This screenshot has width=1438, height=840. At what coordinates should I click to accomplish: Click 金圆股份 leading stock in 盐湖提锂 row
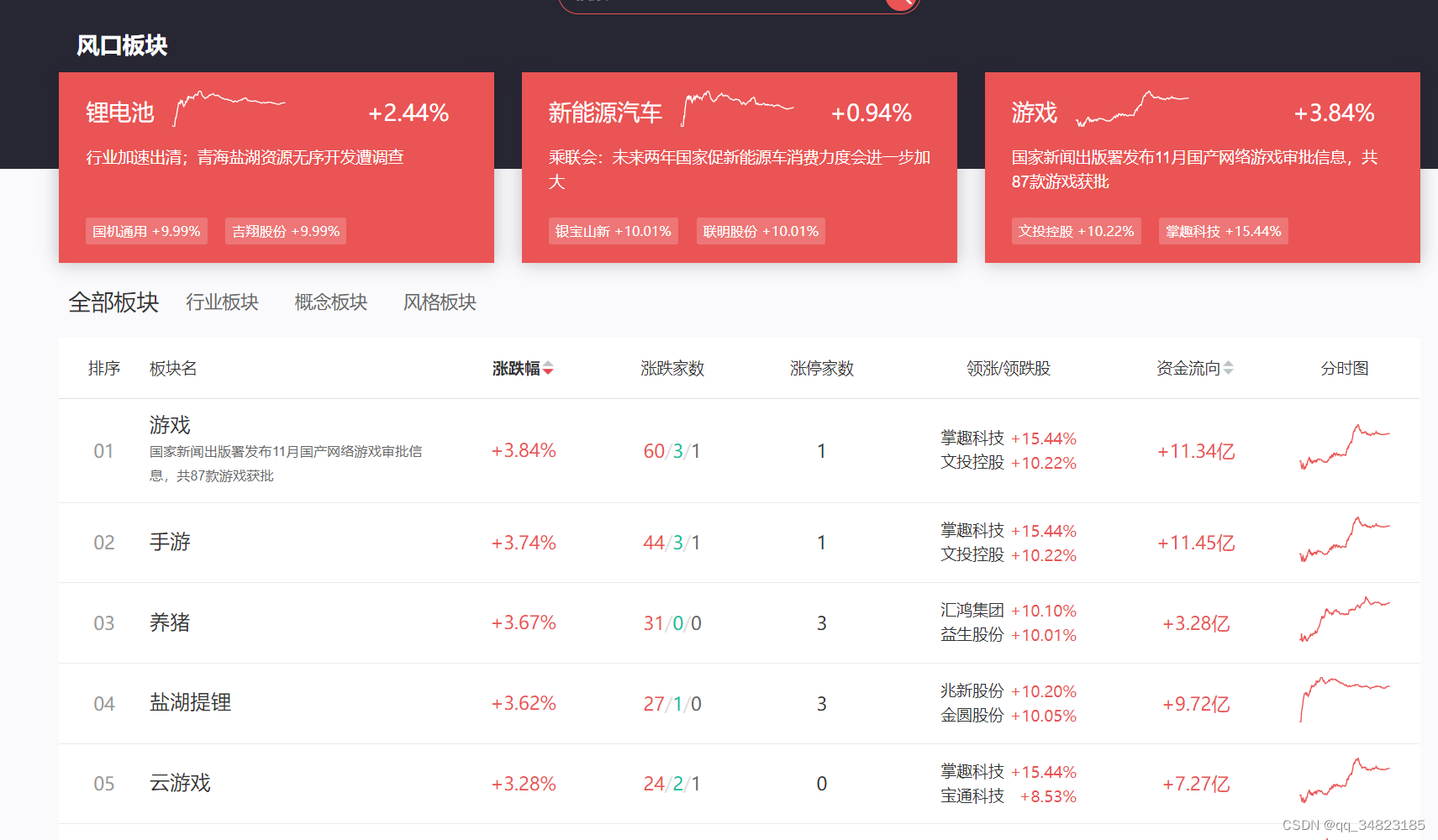(x=972, y=716)
